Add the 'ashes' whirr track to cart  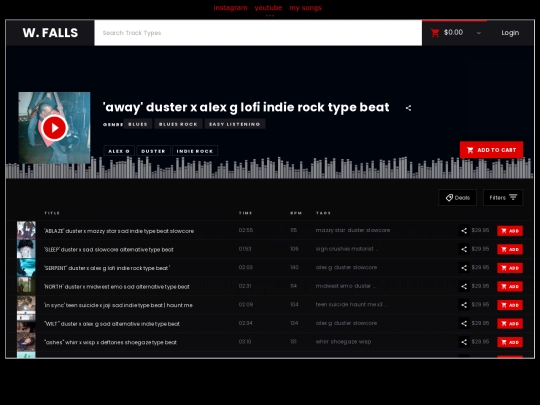[x=510, y=342]
